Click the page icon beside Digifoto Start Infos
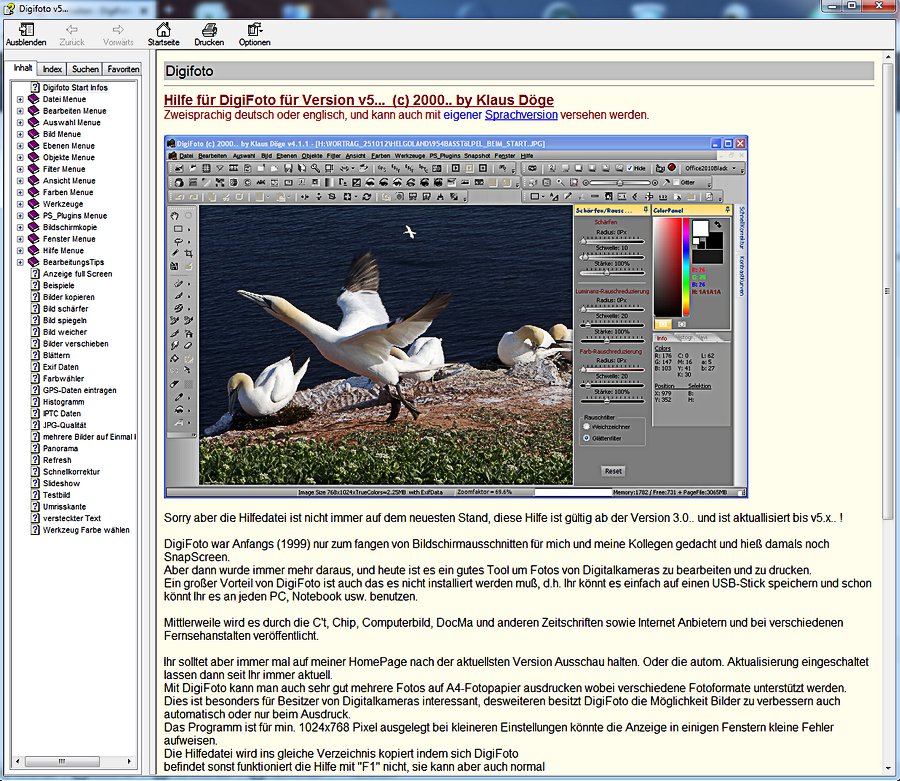 (33, 88)
